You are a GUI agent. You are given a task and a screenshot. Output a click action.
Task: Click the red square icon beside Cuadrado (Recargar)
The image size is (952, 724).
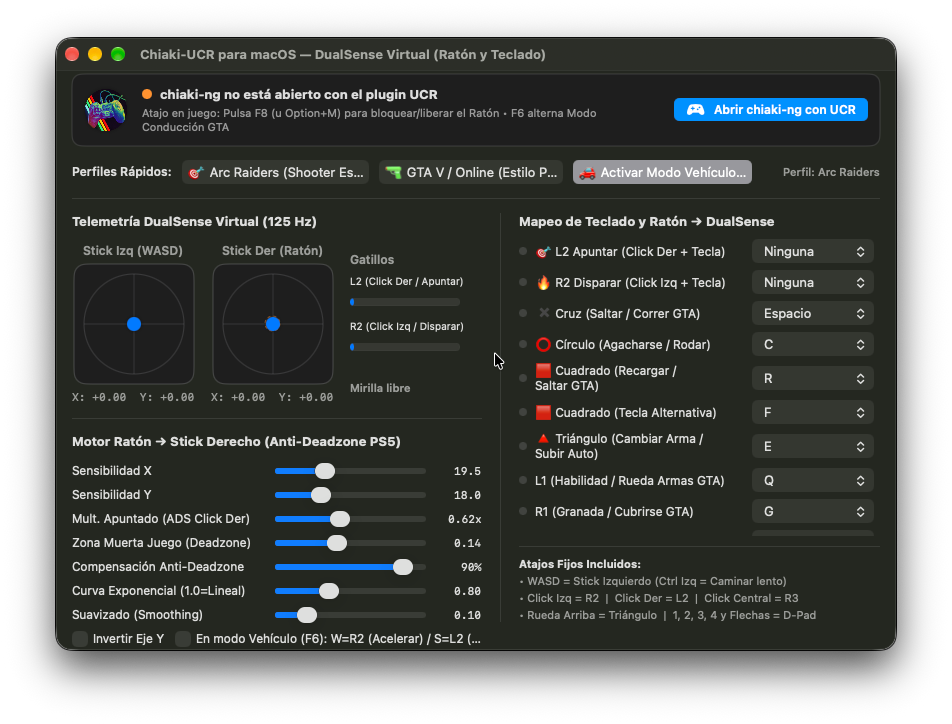click(543, 371)
